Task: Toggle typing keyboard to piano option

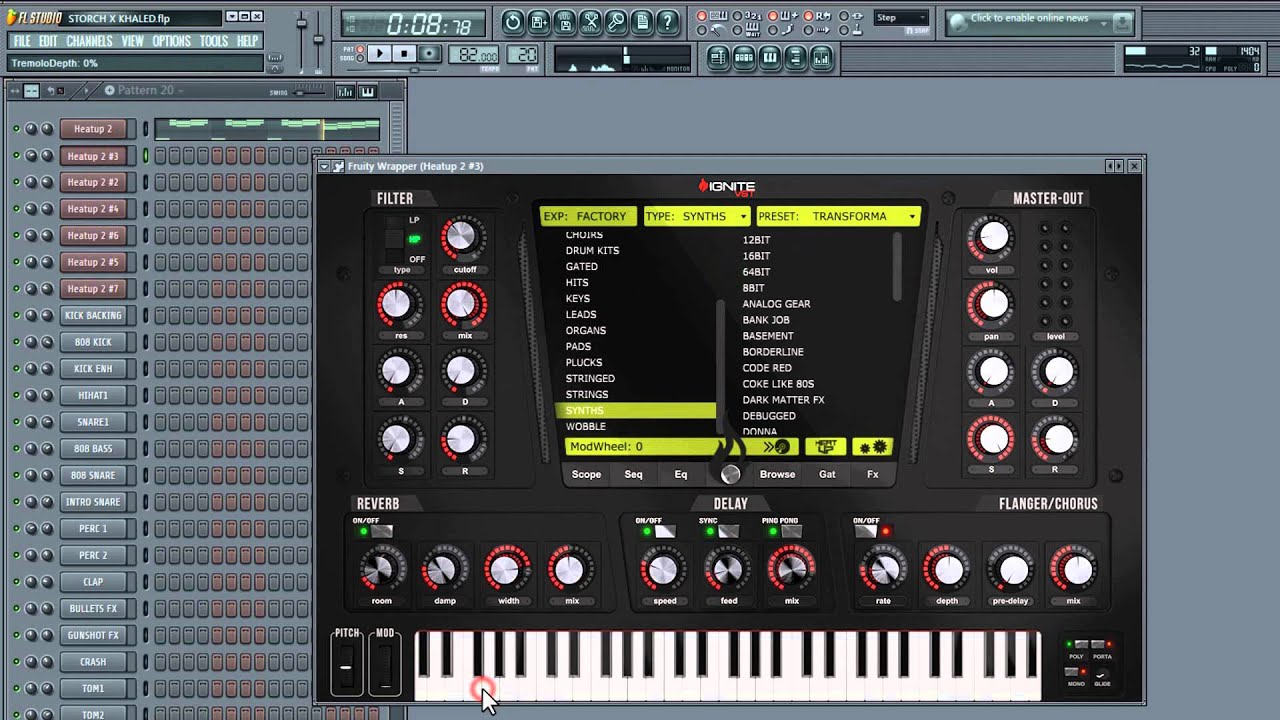Action: [701, 16]
